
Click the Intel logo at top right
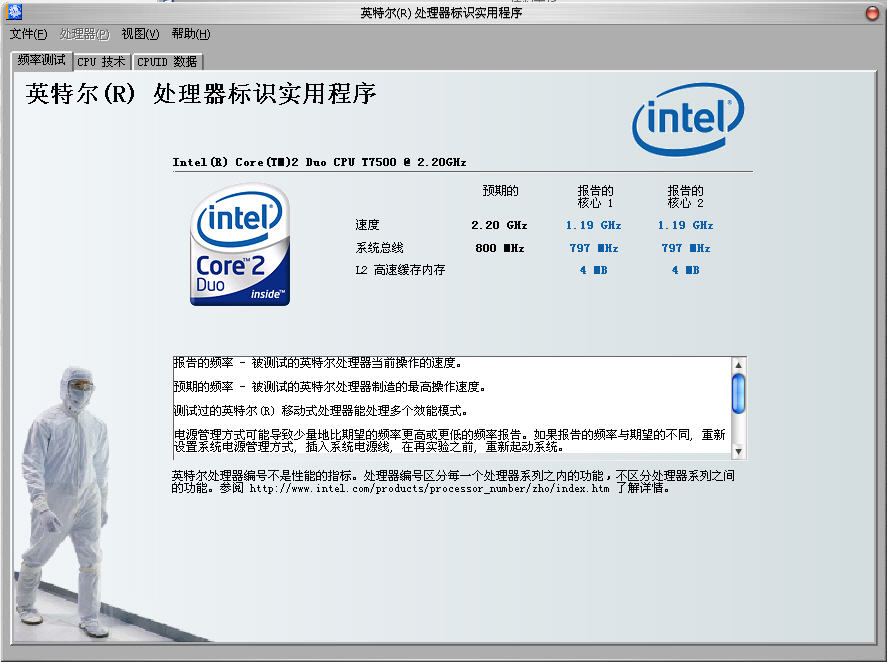click(x=688, y=119)
